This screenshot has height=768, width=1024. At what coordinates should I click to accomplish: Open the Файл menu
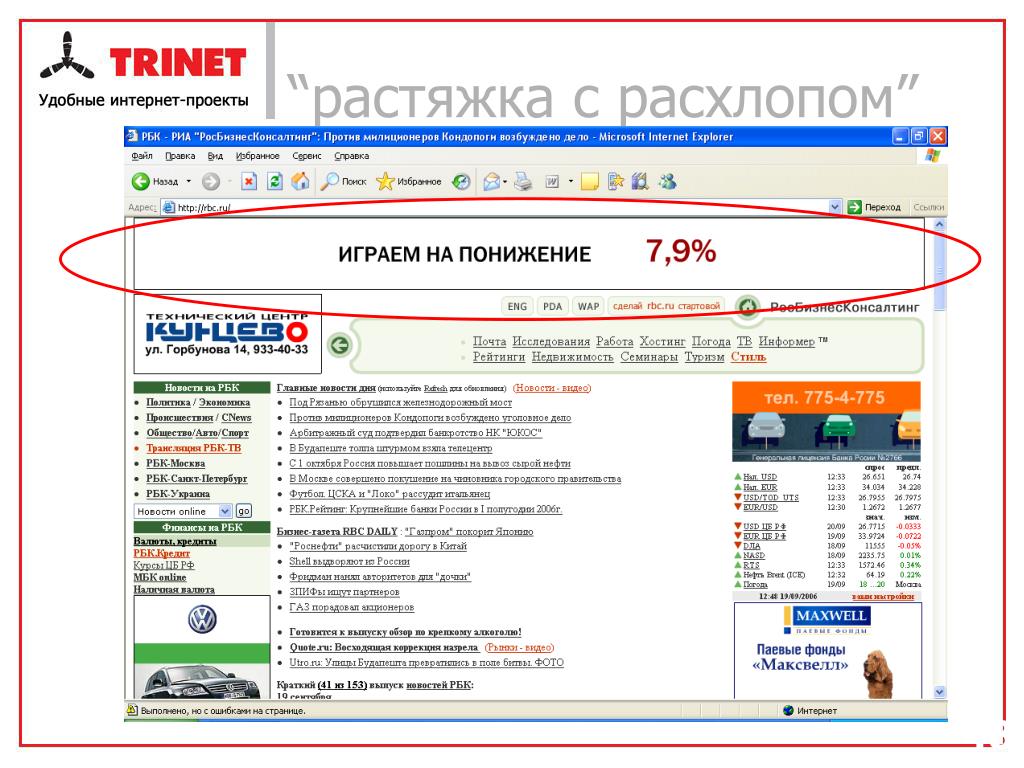tap(142, 156)
